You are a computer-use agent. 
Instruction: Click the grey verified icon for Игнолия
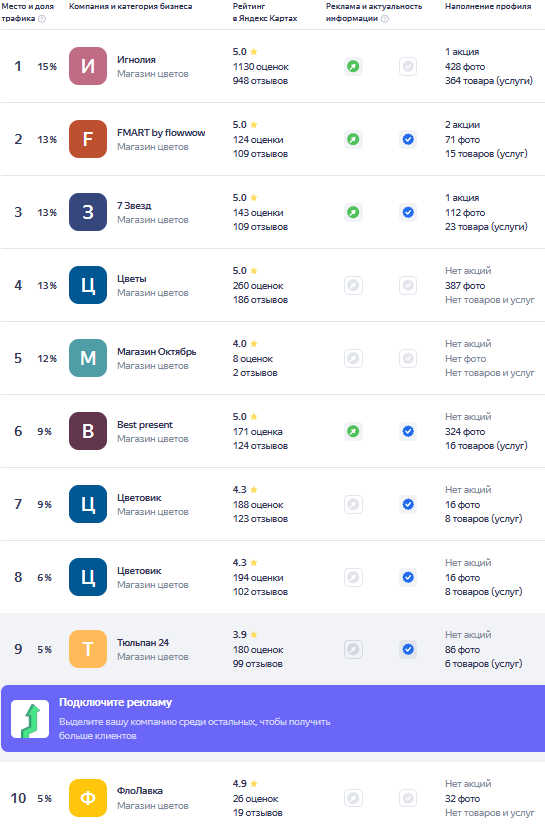408,66
